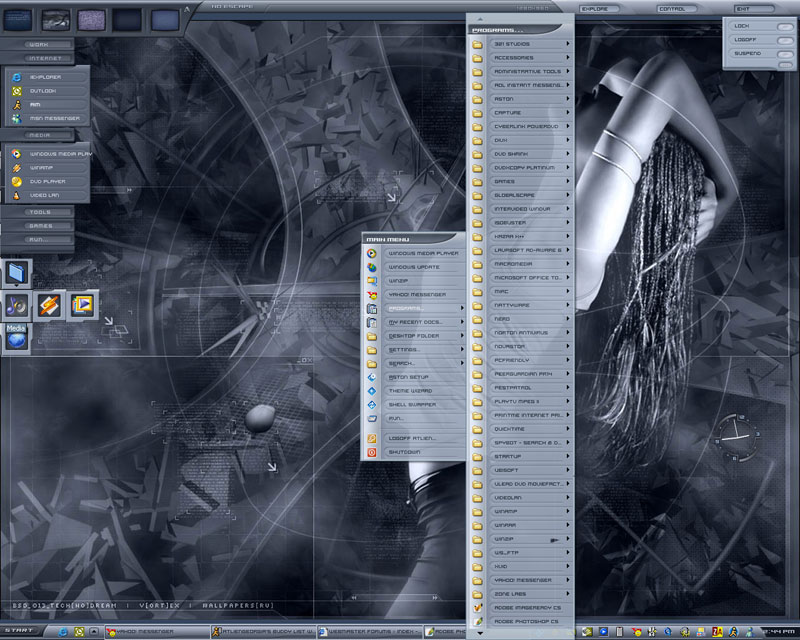The image size is (800, 640).
Task: Expand My Recent Docs submenu
Action: tap(414, 322)
